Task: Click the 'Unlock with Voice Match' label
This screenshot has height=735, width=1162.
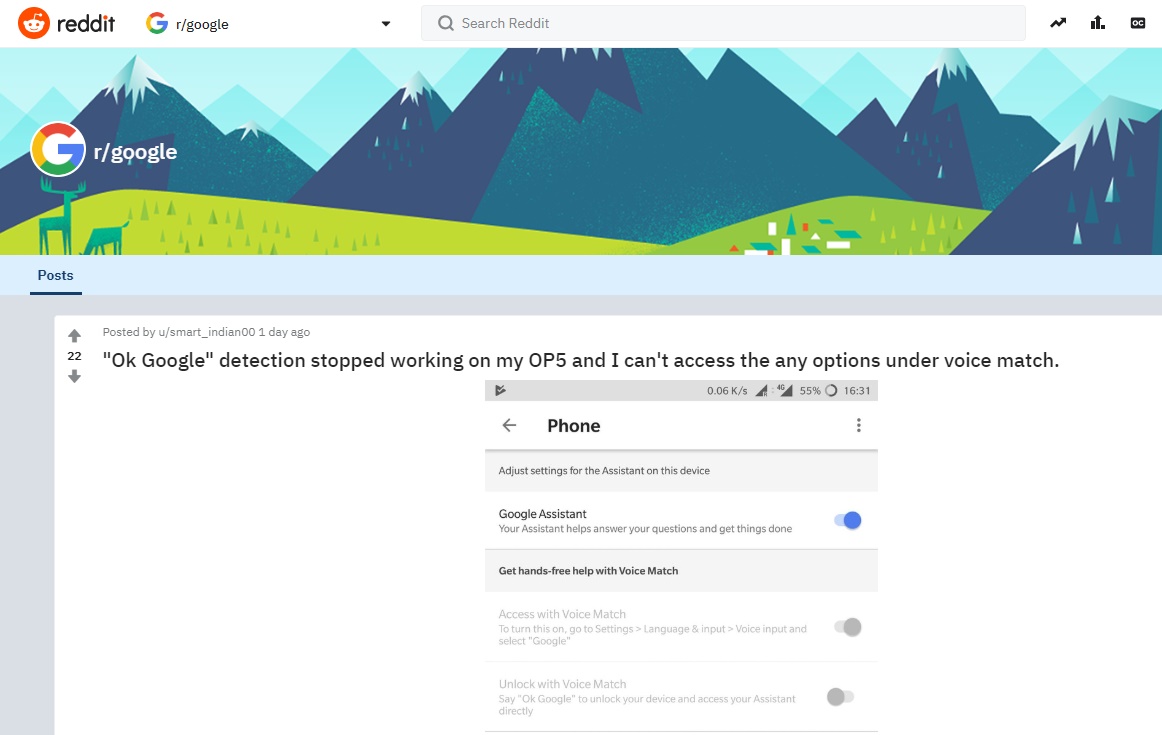Action: tap(562, 684)
